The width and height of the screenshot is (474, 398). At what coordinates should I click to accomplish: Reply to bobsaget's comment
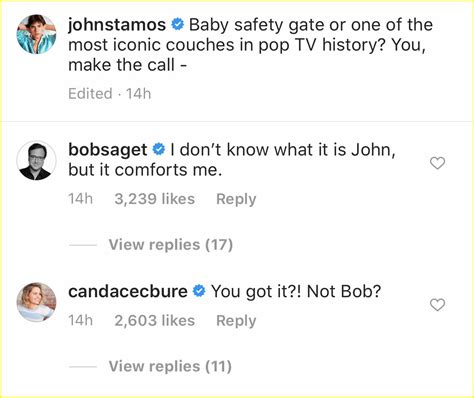(236, 199)
